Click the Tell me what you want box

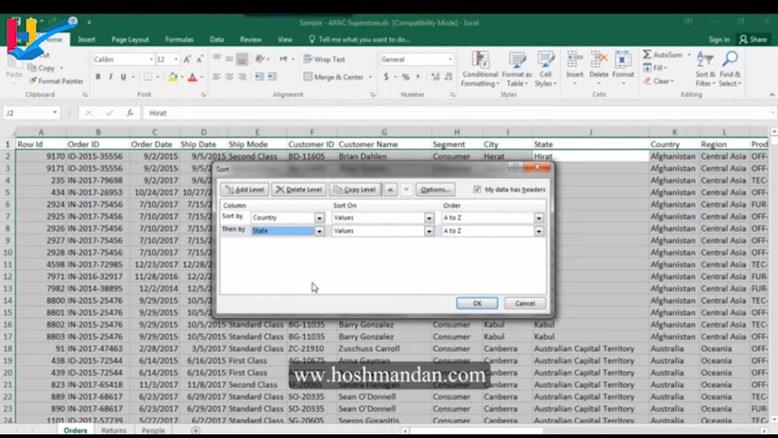point(363,40)
